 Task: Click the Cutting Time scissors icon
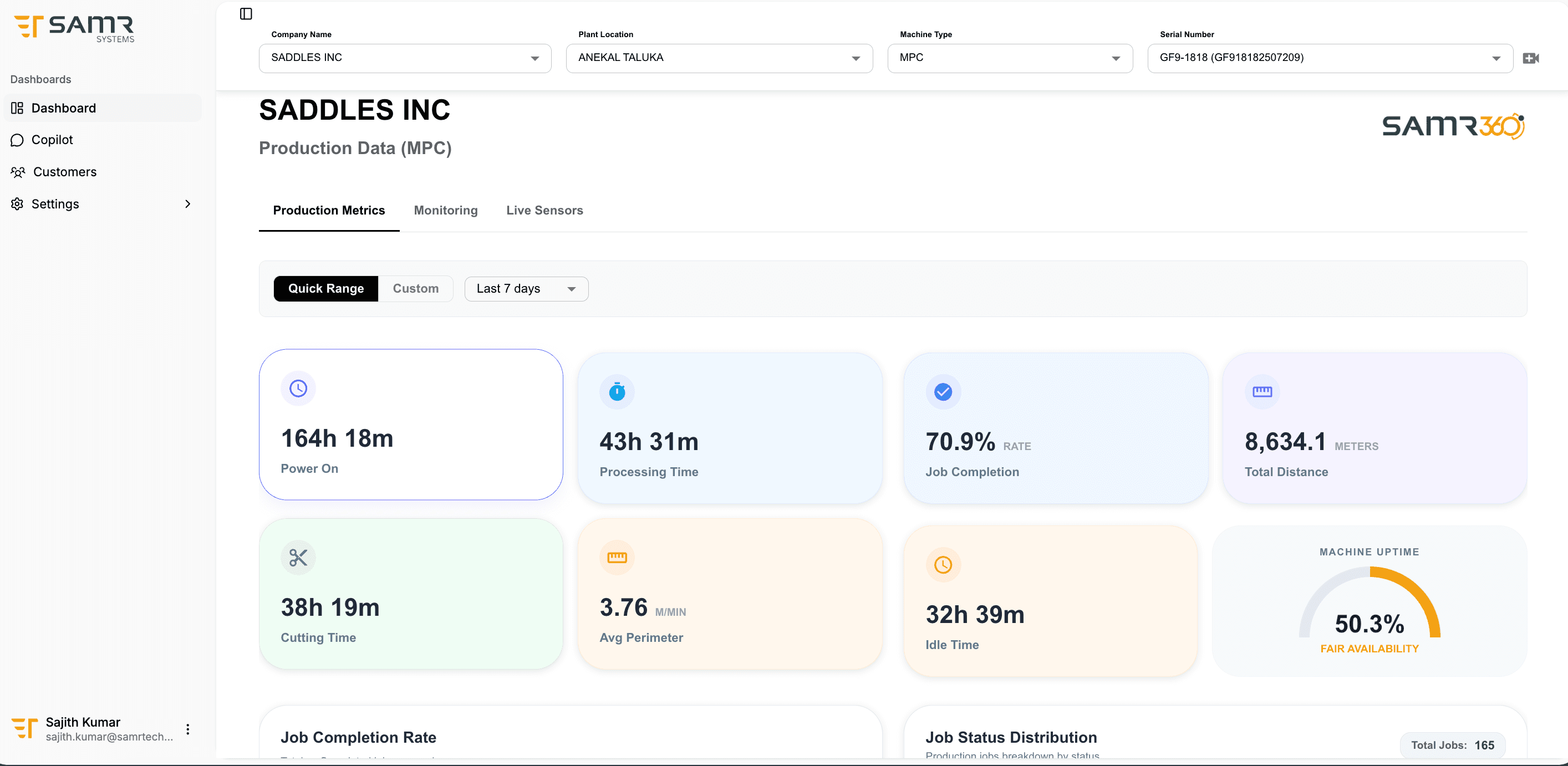pyautogui.click(x=298, y=557)
